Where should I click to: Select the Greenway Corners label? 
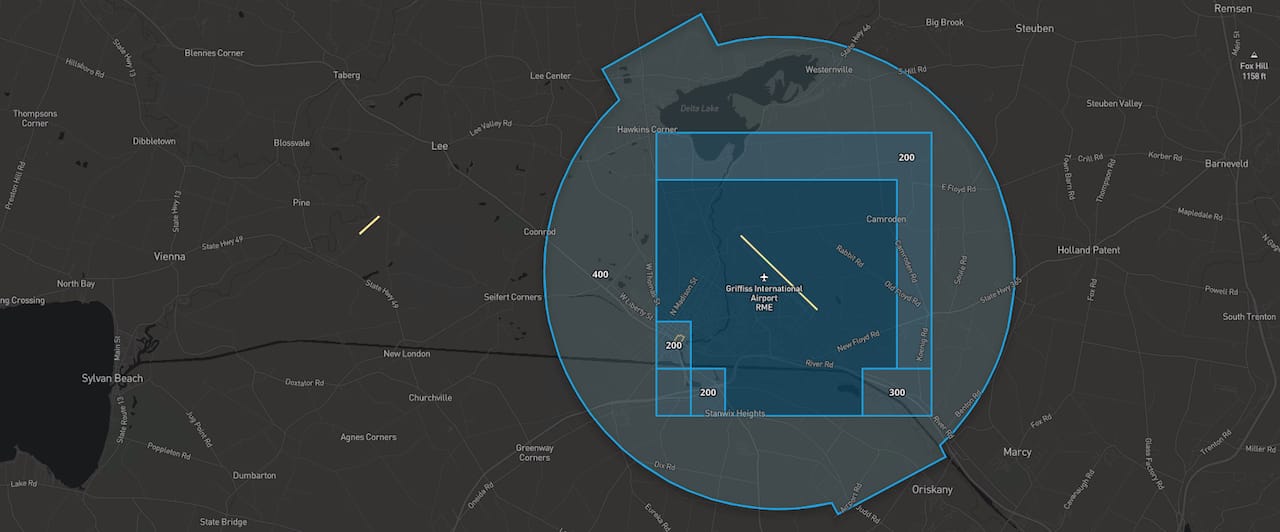coord(534,452)
